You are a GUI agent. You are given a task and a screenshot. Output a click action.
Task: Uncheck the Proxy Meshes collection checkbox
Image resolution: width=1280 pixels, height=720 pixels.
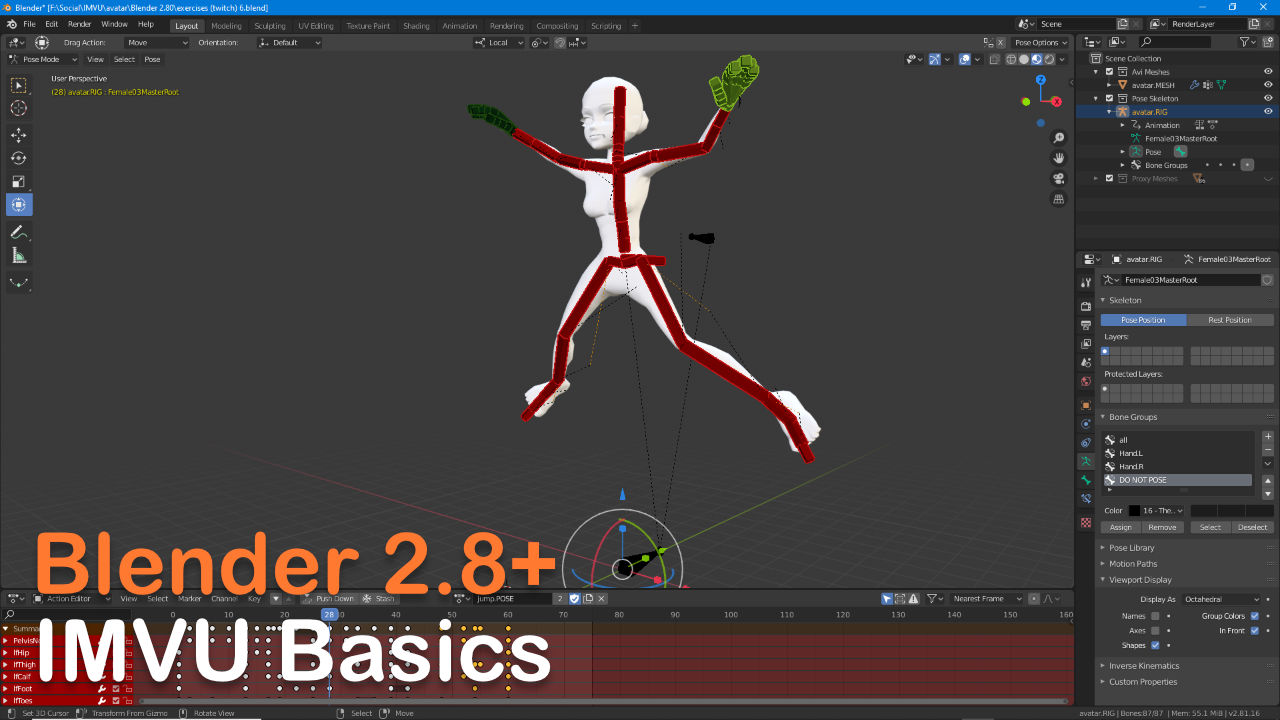[x=1109, y=179]
